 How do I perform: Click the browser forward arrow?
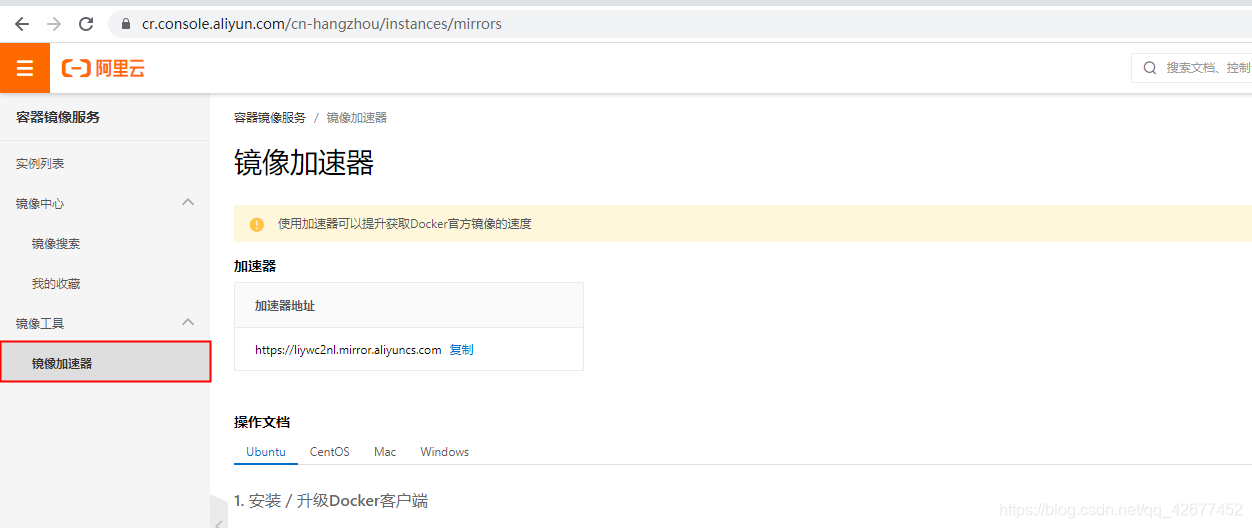click(x=54, y=24)
